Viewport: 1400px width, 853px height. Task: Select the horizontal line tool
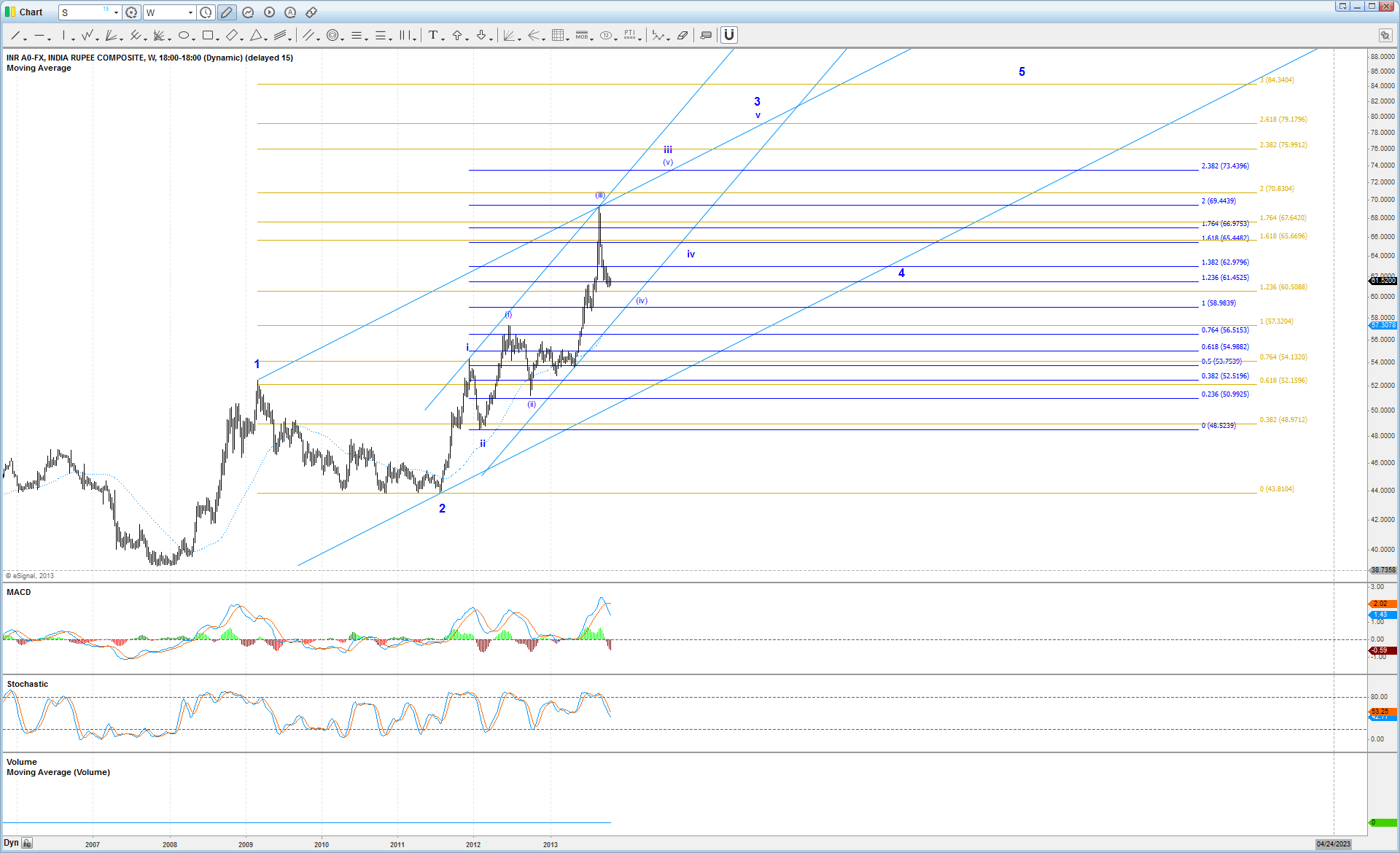coord(39,35)
